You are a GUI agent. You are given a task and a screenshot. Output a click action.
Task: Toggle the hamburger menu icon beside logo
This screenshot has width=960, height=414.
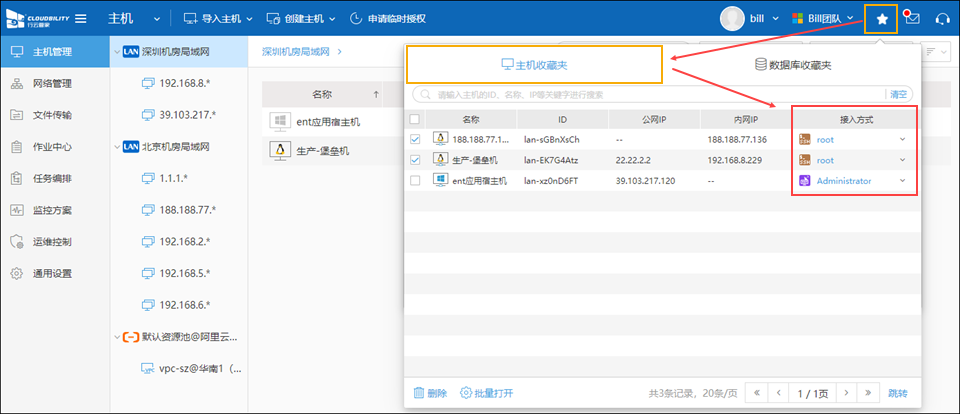80,19
